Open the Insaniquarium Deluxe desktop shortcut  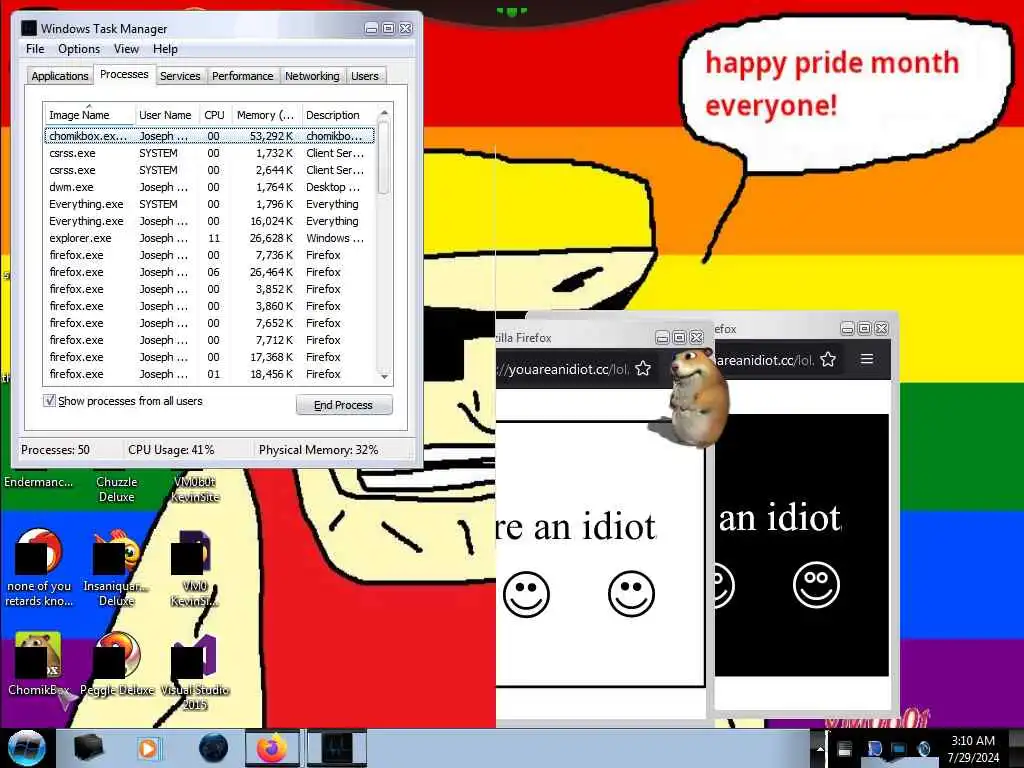pyautogui.click(x=116, y=568)
